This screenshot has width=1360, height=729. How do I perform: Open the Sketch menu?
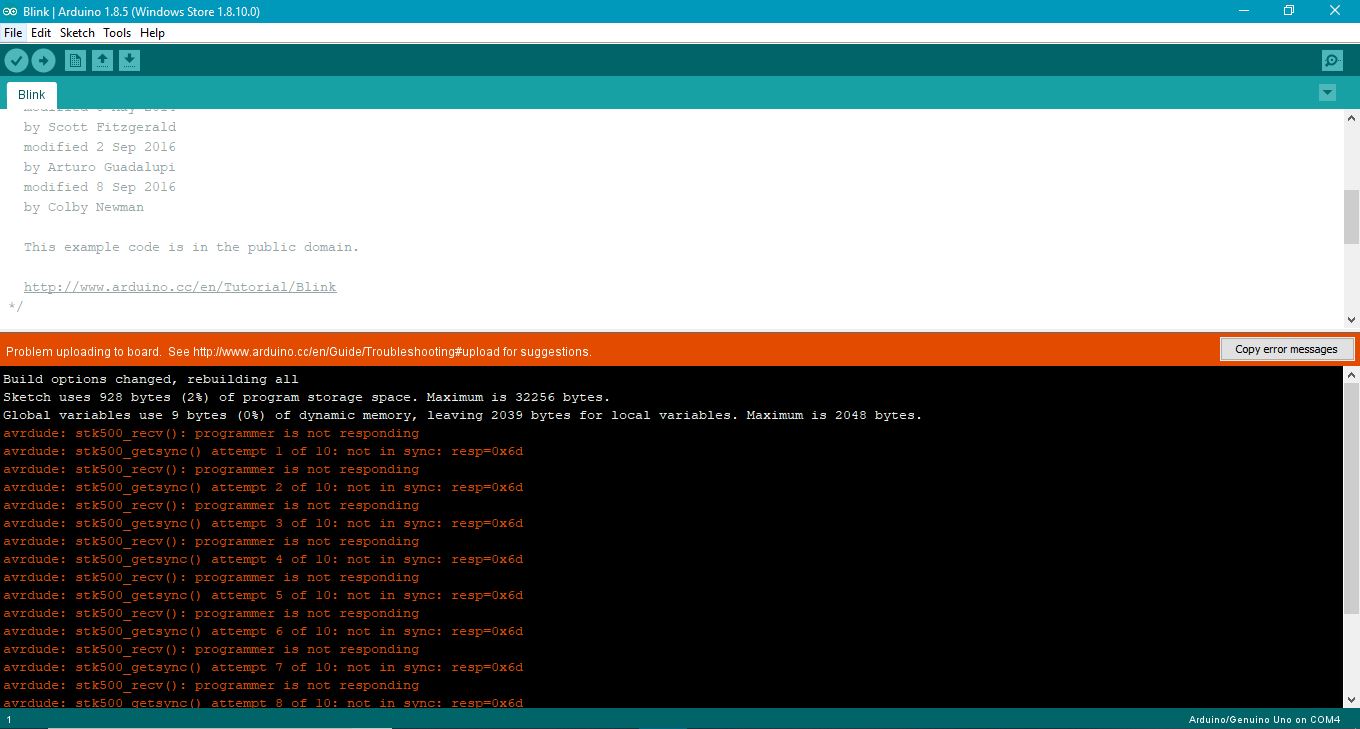[x=77, y=32]
